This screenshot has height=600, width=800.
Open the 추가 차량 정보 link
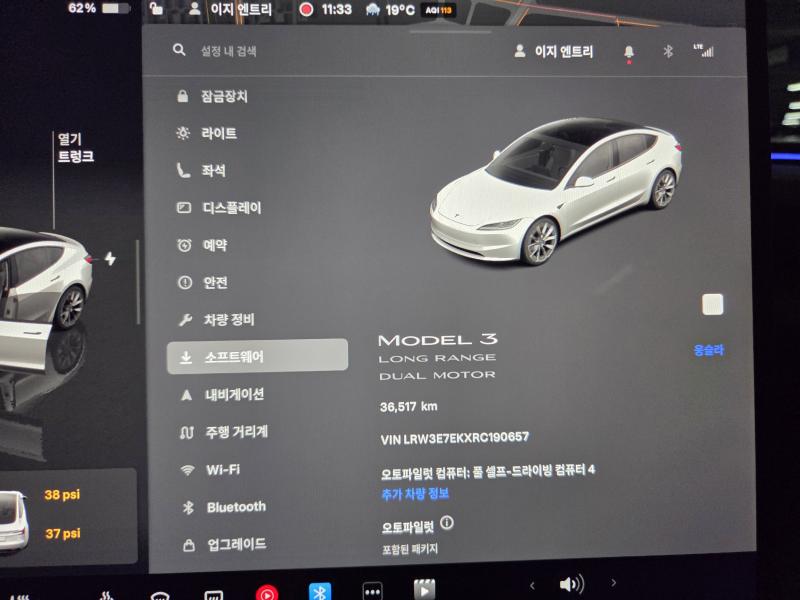pos(415,494)
